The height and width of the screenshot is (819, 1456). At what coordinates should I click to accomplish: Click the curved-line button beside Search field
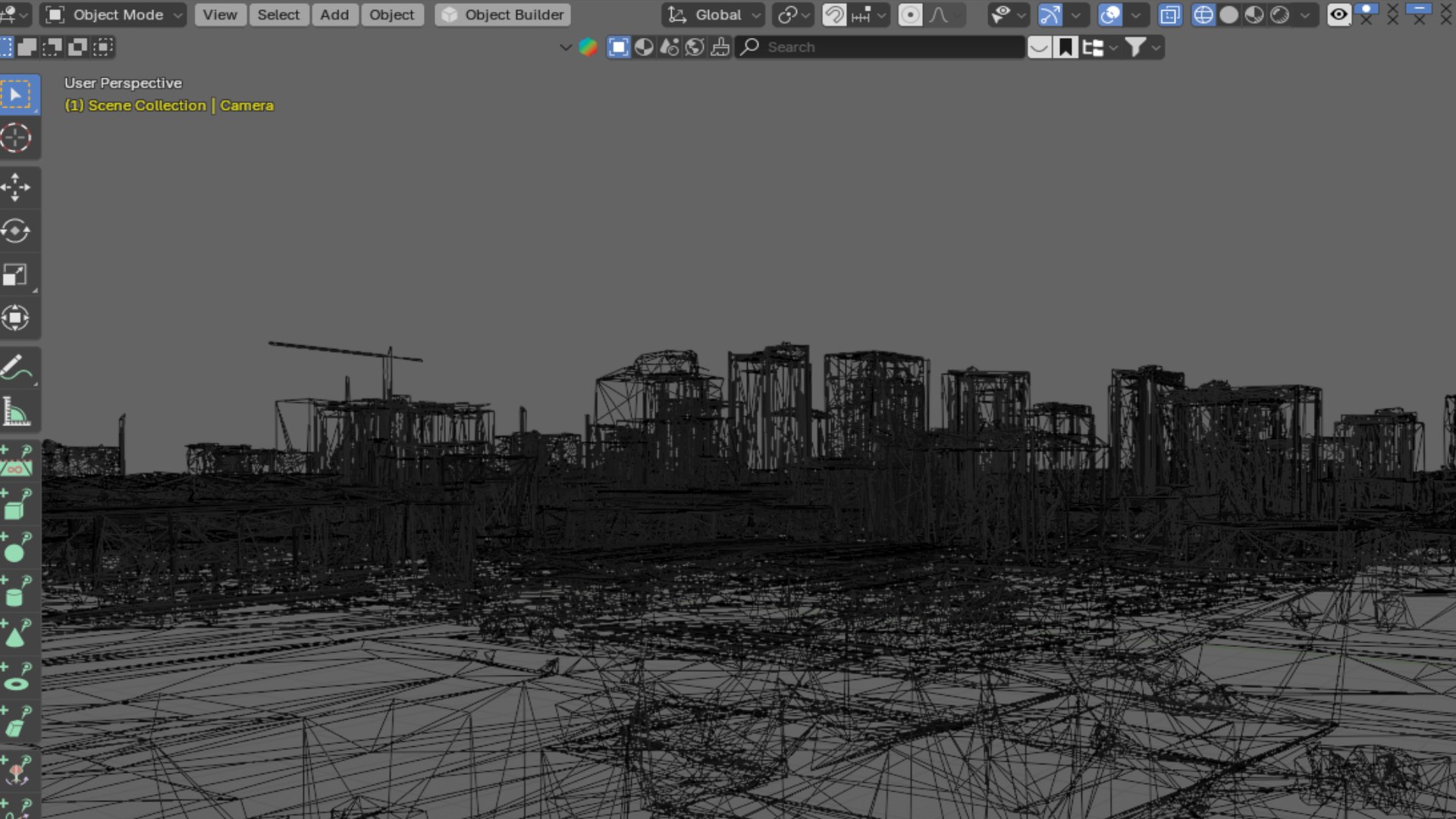click(x=1040, y=47)
